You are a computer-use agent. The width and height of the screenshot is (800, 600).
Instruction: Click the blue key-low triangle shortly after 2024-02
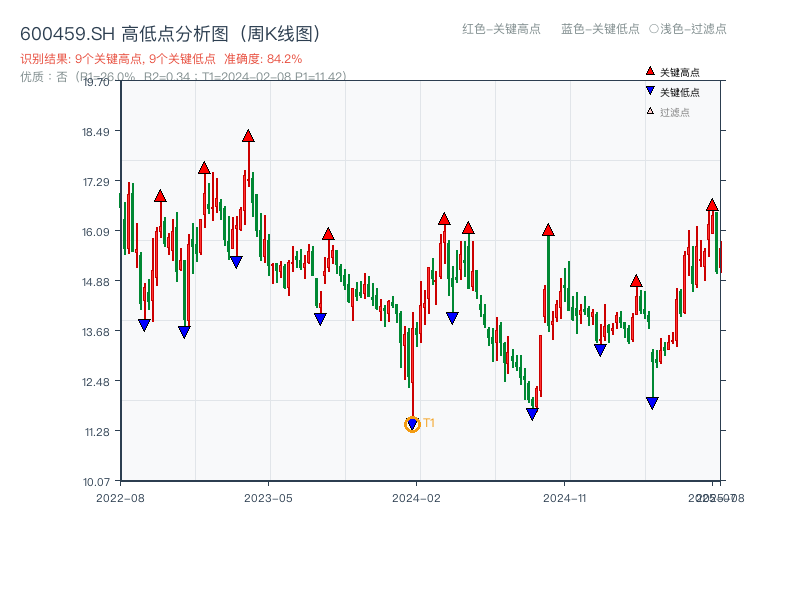pos(452,318)
